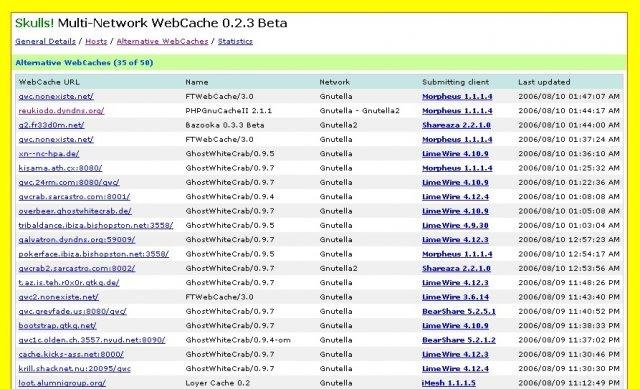The height and width of the screenshot is (389, 640).
Task: Click LimeWire 4.10.9 in xn--nc-hpa.de row
Action: pyautogui.click(x=455, y=154)
